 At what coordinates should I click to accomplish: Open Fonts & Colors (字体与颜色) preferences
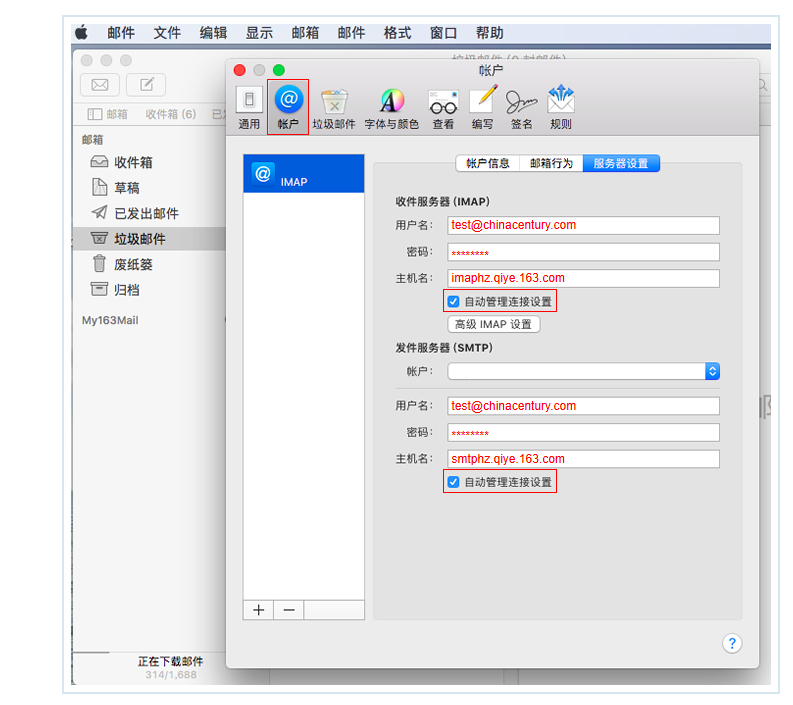click(x=392, y=108)
